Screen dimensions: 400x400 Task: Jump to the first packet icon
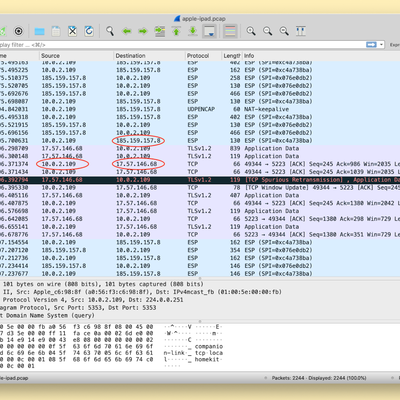coord(176,31)
